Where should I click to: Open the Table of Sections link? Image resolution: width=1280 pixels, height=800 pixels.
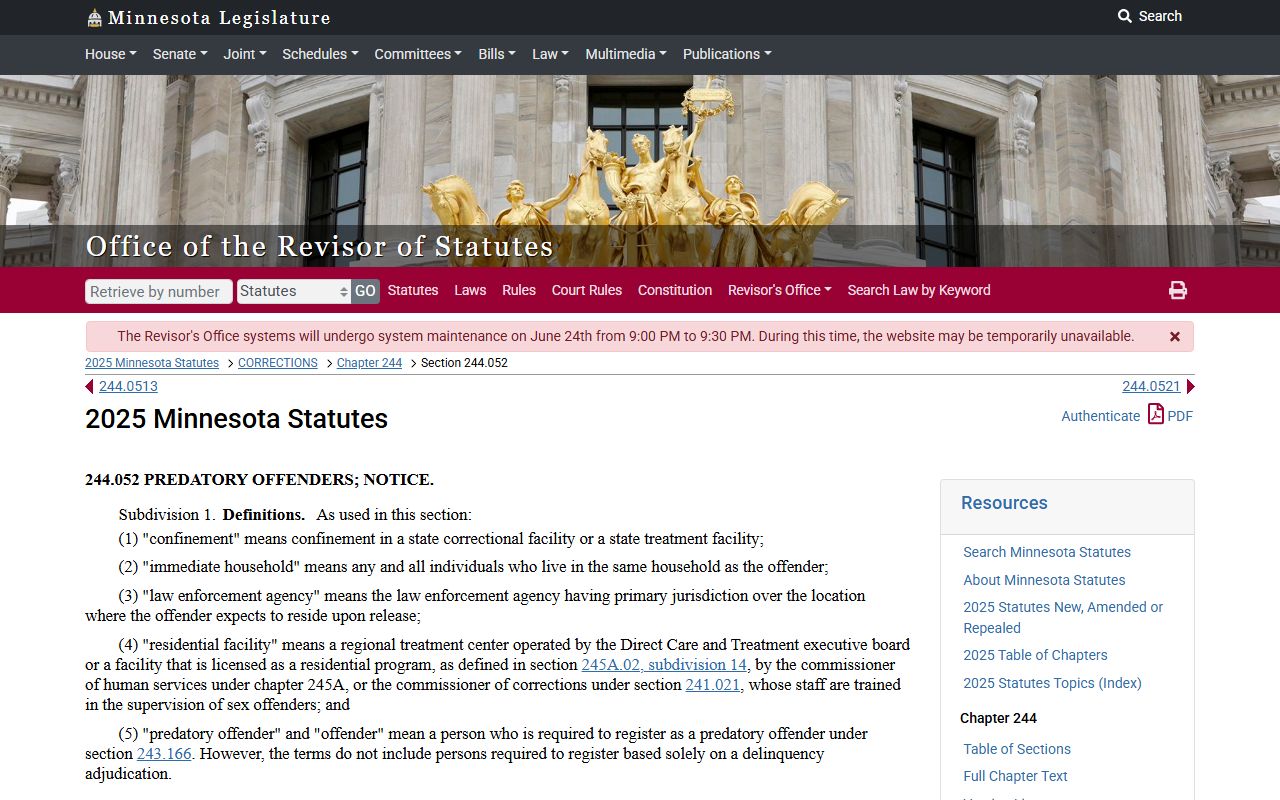[x=1017, y=749]
